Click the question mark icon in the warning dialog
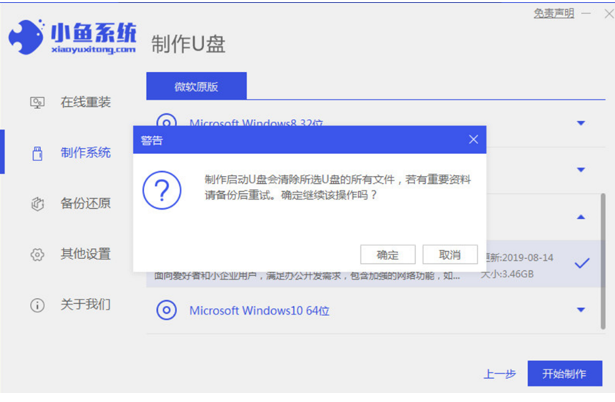Viewport: 615px width, 402px height. (x=163, y=188)
